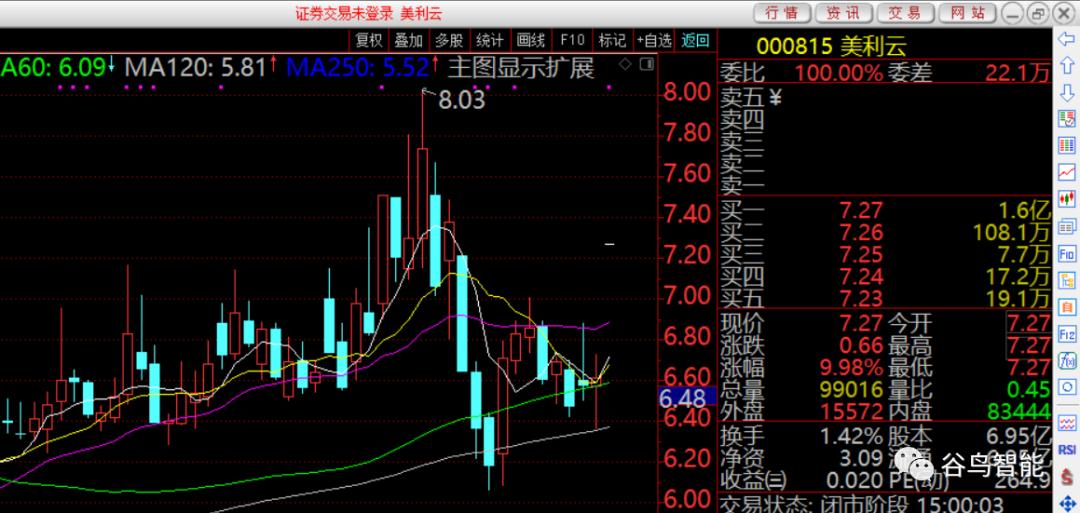The height and width of the screenshot is (513, 1080).
Task: Click the 返回 return button
Action: point(695,40)
